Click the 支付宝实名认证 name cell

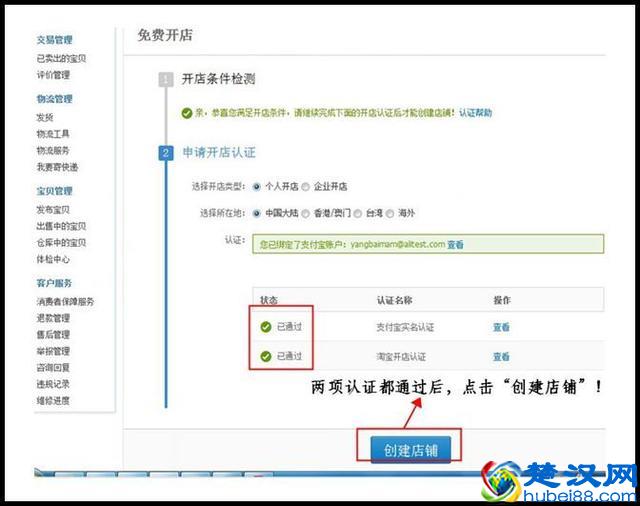pyautogui.click(x=405, y=327)
